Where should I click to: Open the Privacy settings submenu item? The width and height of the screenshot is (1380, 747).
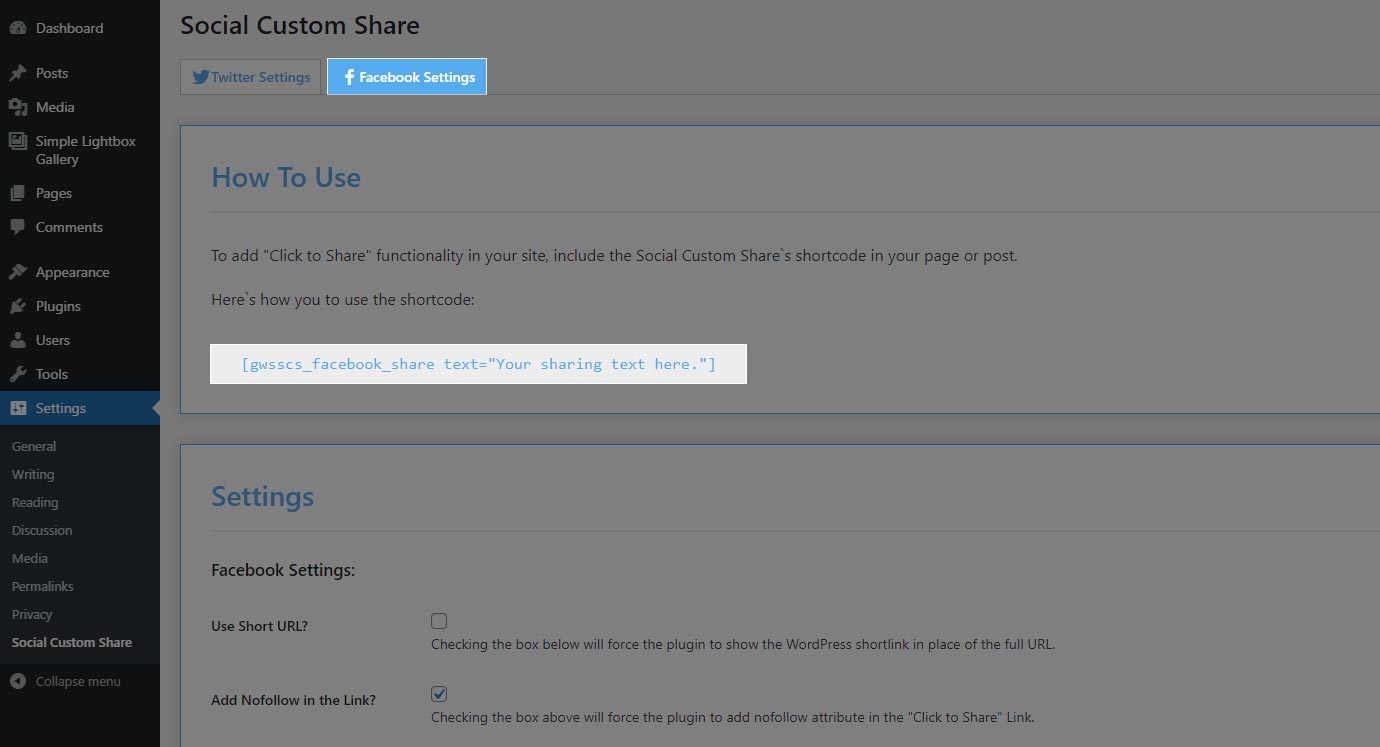[x=32, y=614]
